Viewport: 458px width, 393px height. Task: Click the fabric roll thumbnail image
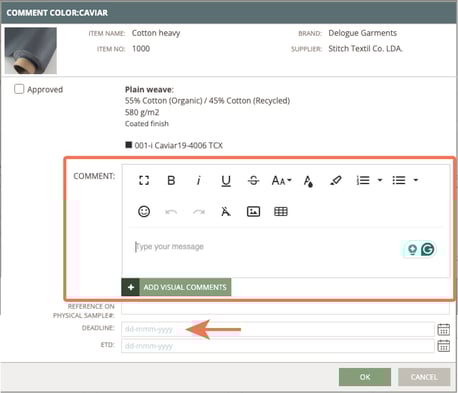point(31,51)
